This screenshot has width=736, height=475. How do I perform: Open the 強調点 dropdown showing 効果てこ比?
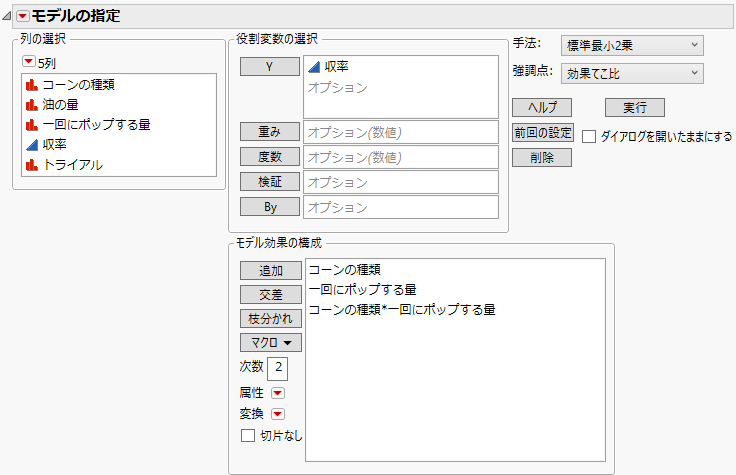tap(632, 74)
